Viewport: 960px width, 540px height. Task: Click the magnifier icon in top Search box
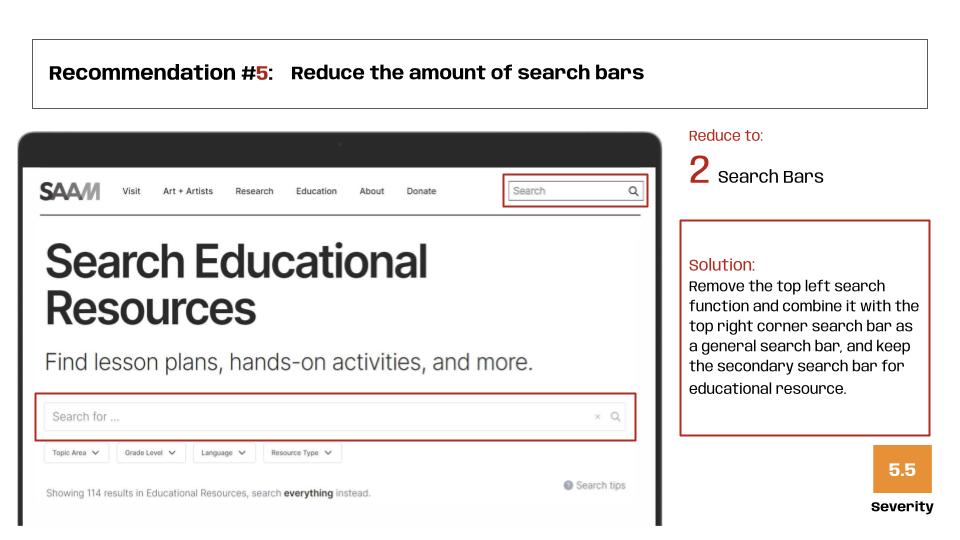634,191
